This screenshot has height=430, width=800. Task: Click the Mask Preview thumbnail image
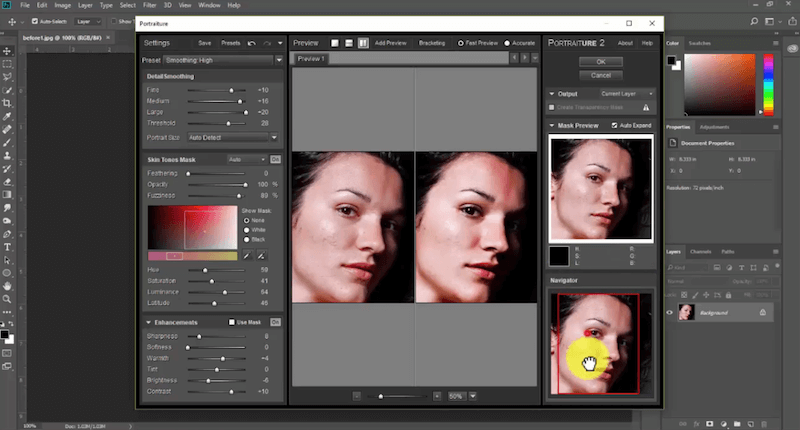[600, 186]
